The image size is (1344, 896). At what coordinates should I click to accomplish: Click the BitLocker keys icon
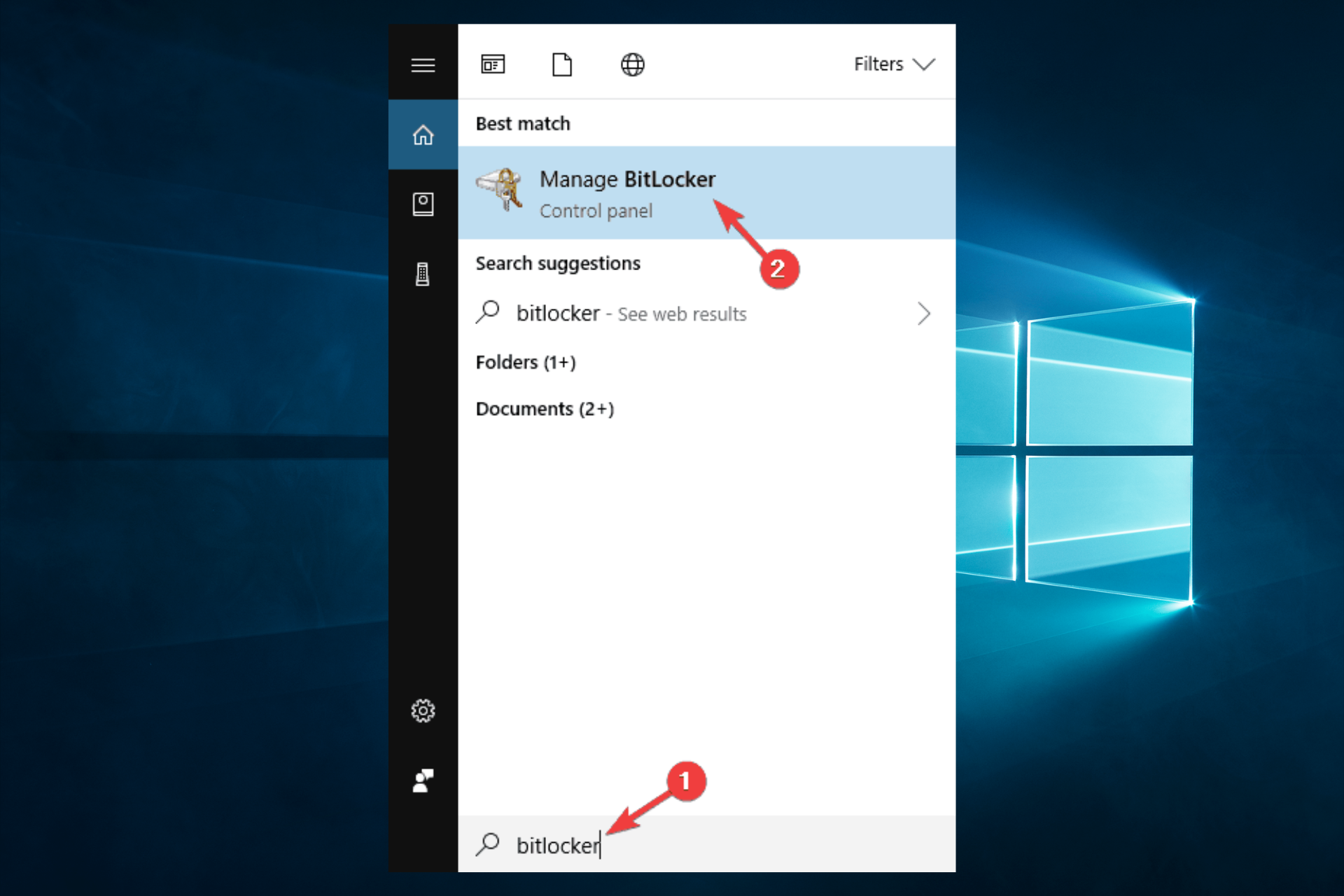click(500, 189)
